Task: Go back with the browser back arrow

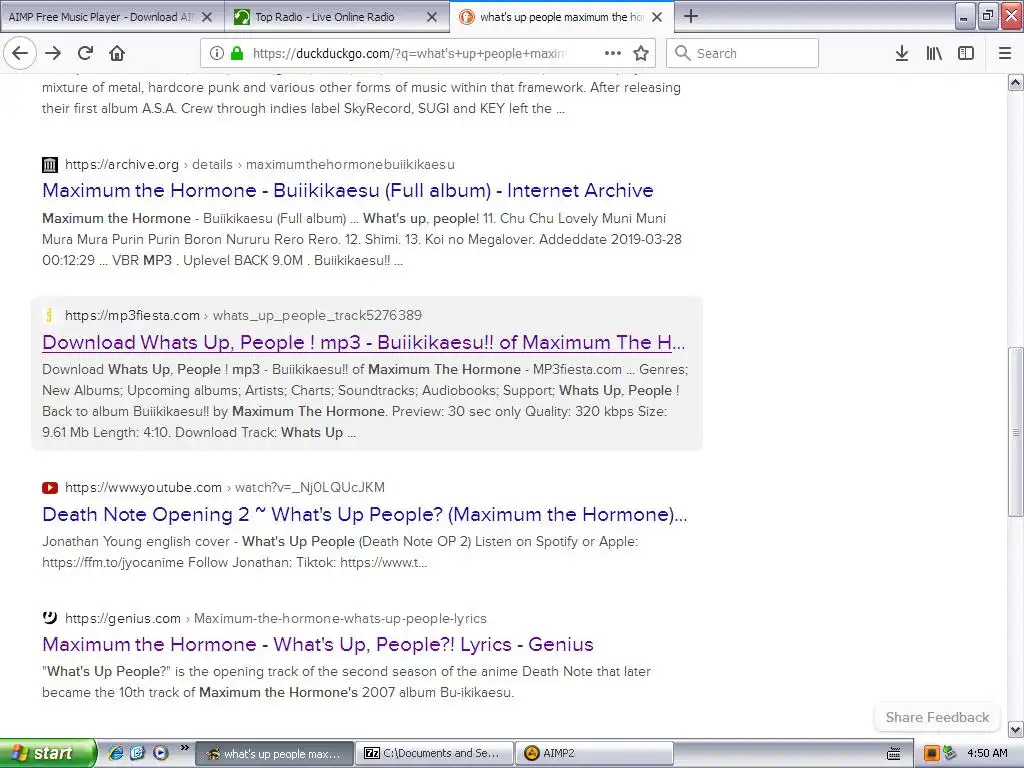Action: 20,54
